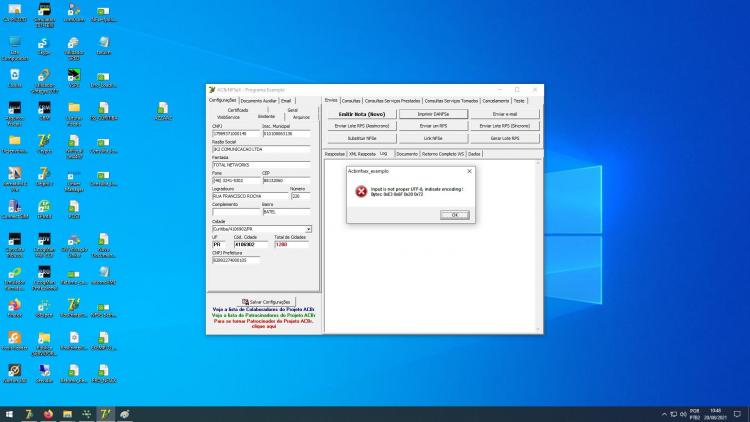Screen dimensions: 750x422
Task: Switch to the Consultas tab
Action: coord(351,101)
